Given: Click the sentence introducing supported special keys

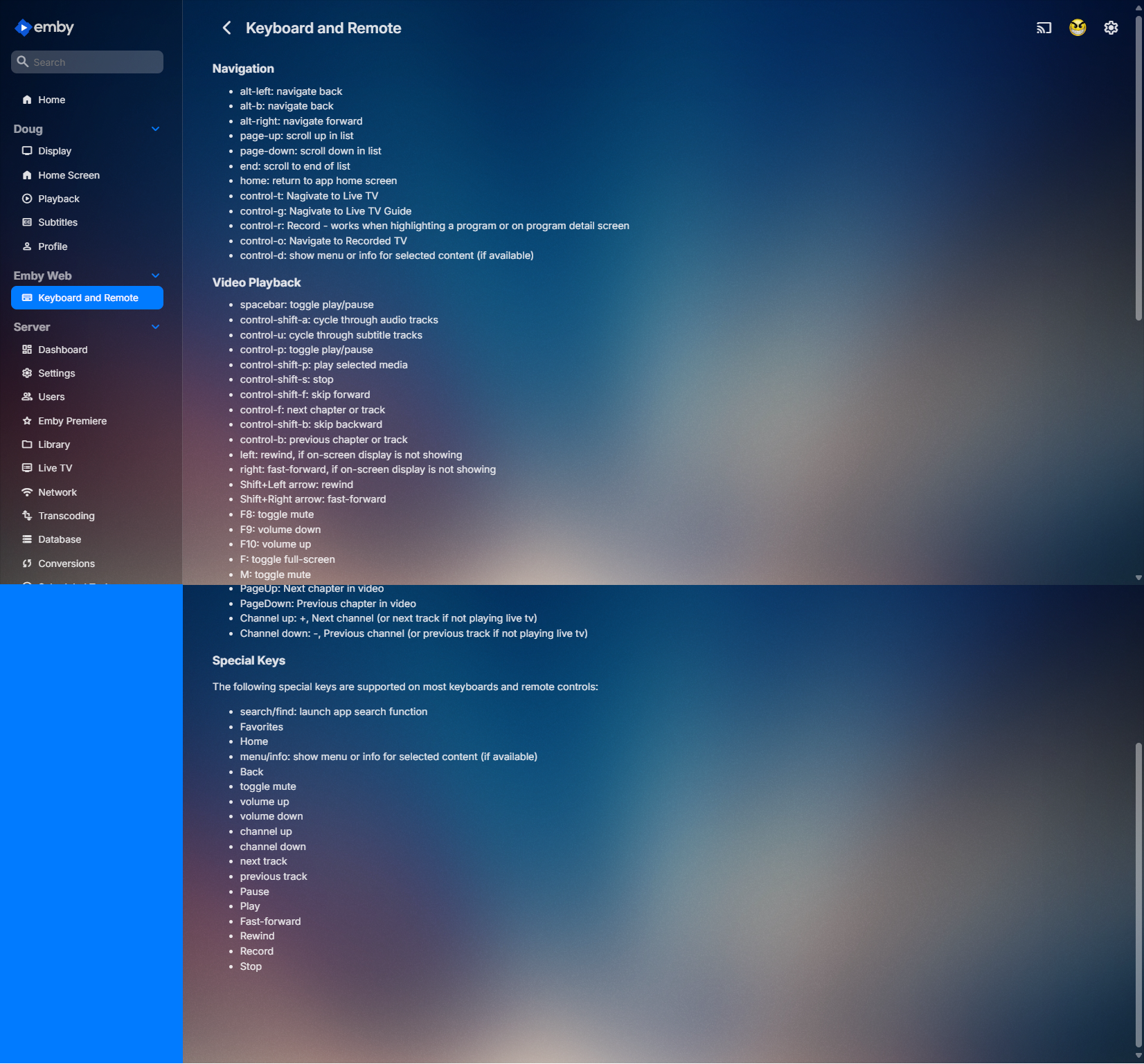Looking at the screenshot, I should [405, 687].
